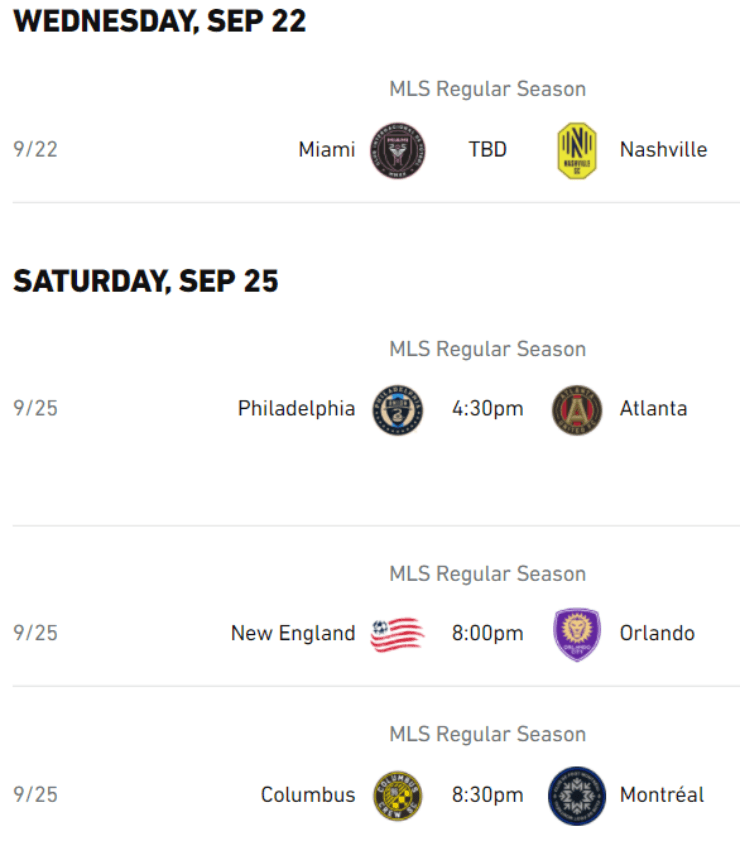
Task: Click the CF Montréal blue logo
Action: tap(577, 795)
